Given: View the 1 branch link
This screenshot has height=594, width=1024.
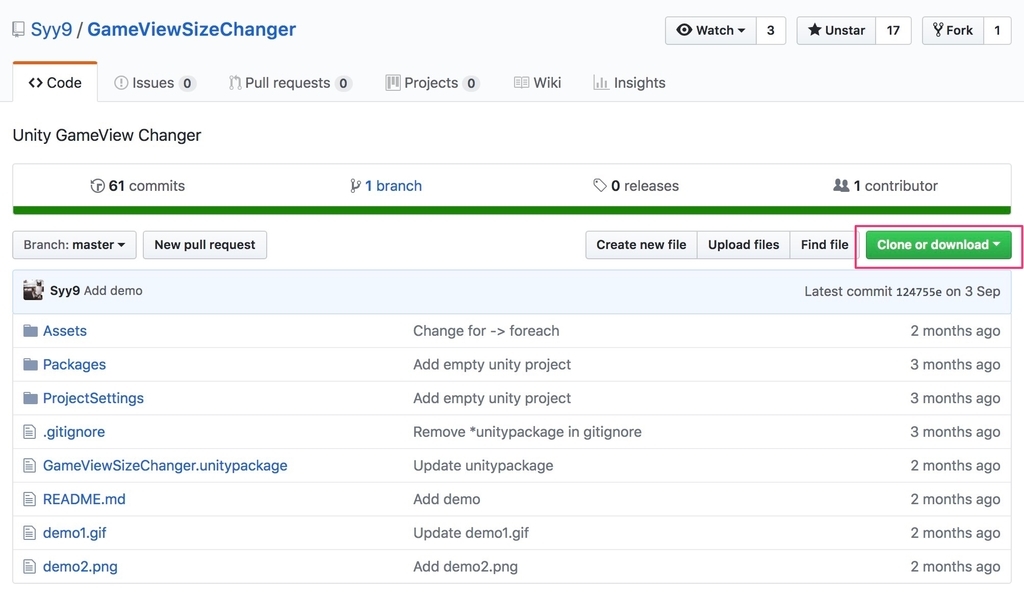Looking at the screenshot, I should pos(386,186).
